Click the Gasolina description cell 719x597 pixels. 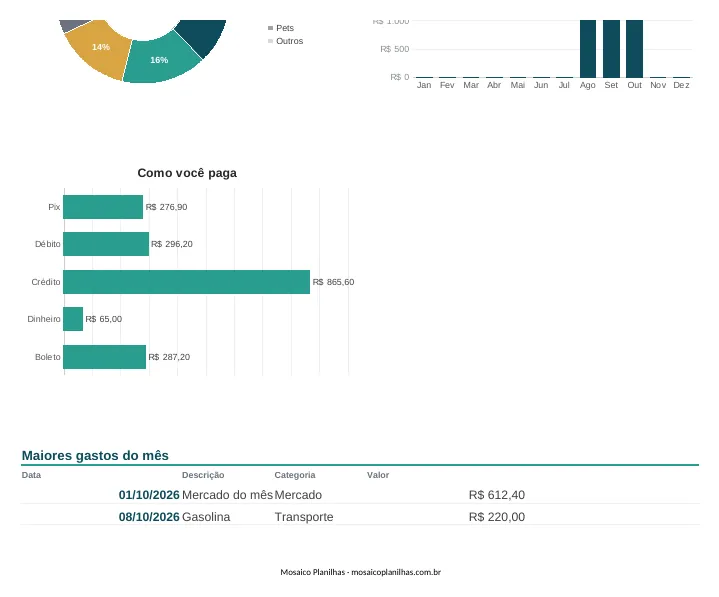[x=206, y=517]
